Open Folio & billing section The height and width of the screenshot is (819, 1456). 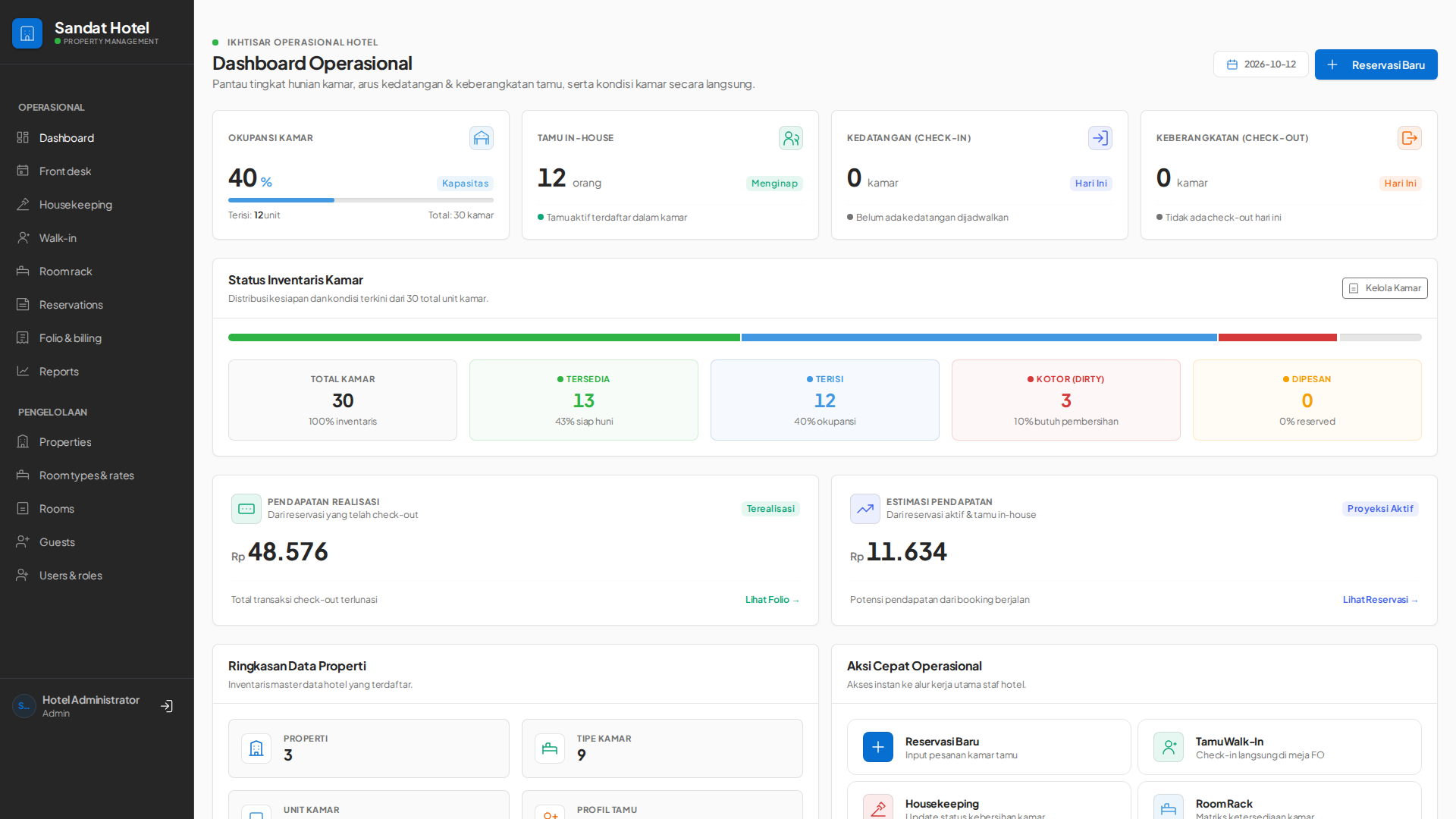click(97, 338)
